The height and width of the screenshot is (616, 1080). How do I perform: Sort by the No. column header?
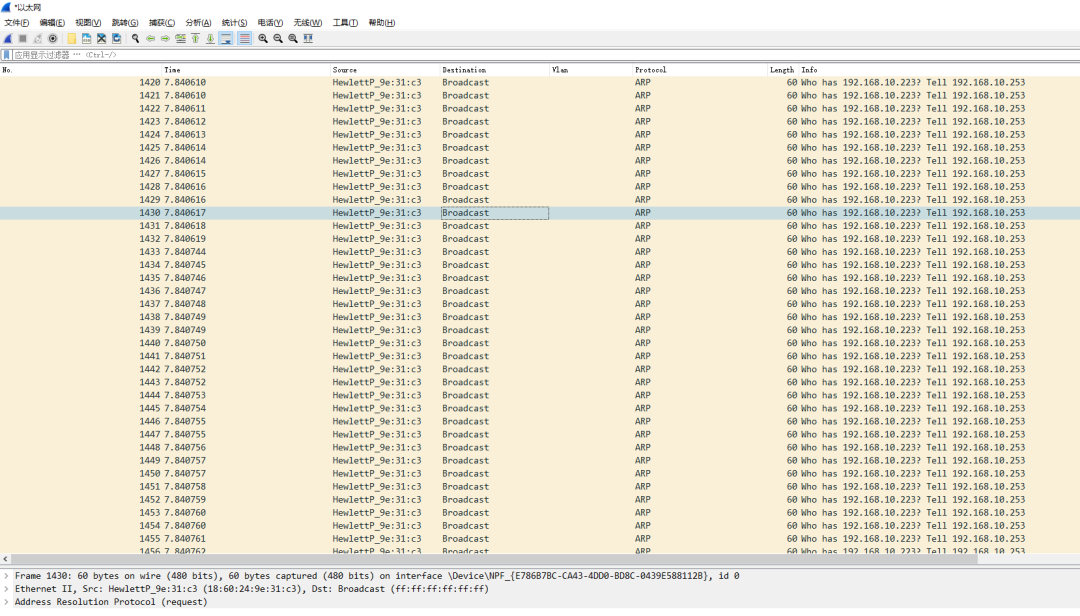81,70
